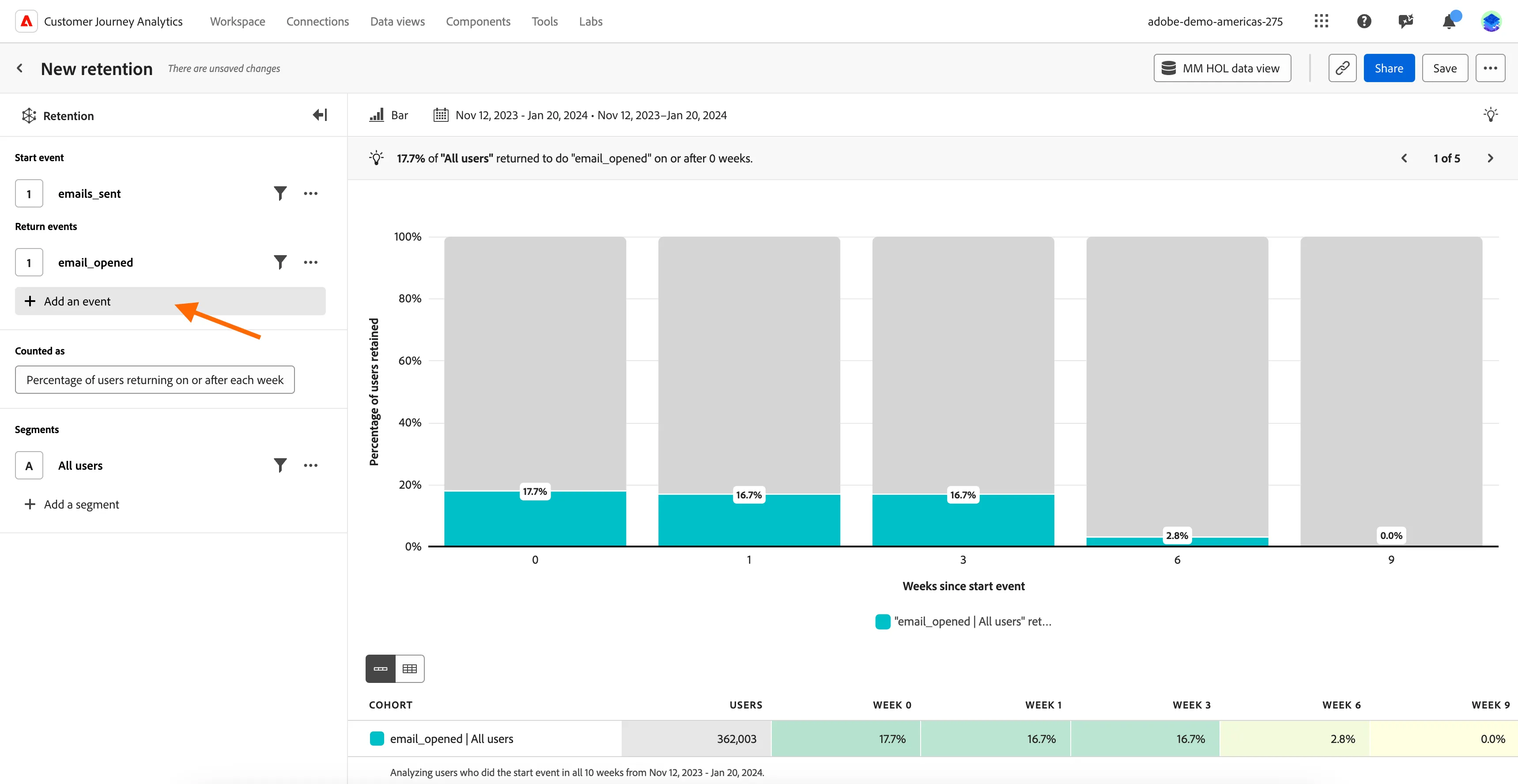Show the previous insight

(1404, 158)
